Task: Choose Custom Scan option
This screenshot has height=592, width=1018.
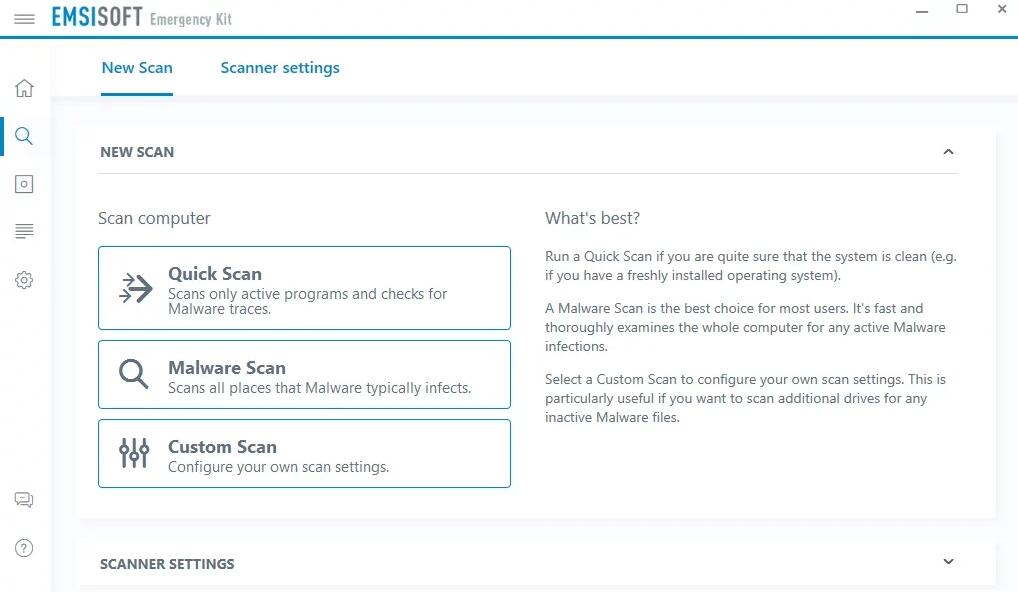Action: (304, 453)
